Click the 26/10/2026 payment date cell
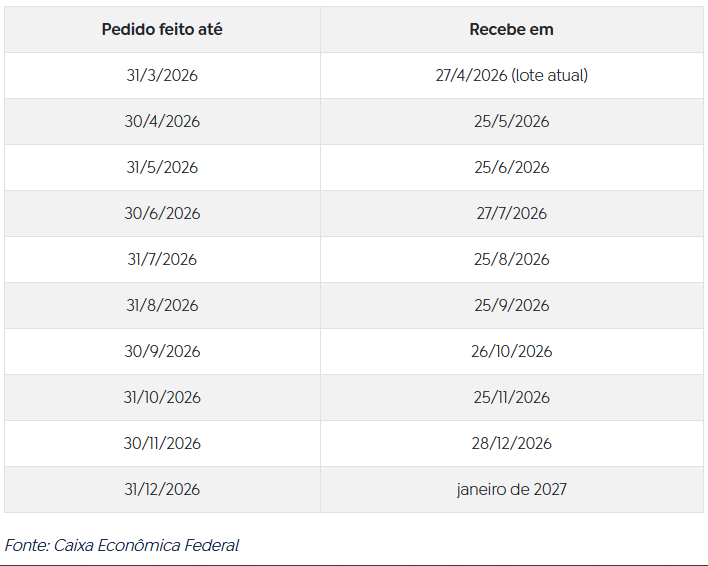The width and height of the screenshot is (708, 566). [x=511, y=351]
